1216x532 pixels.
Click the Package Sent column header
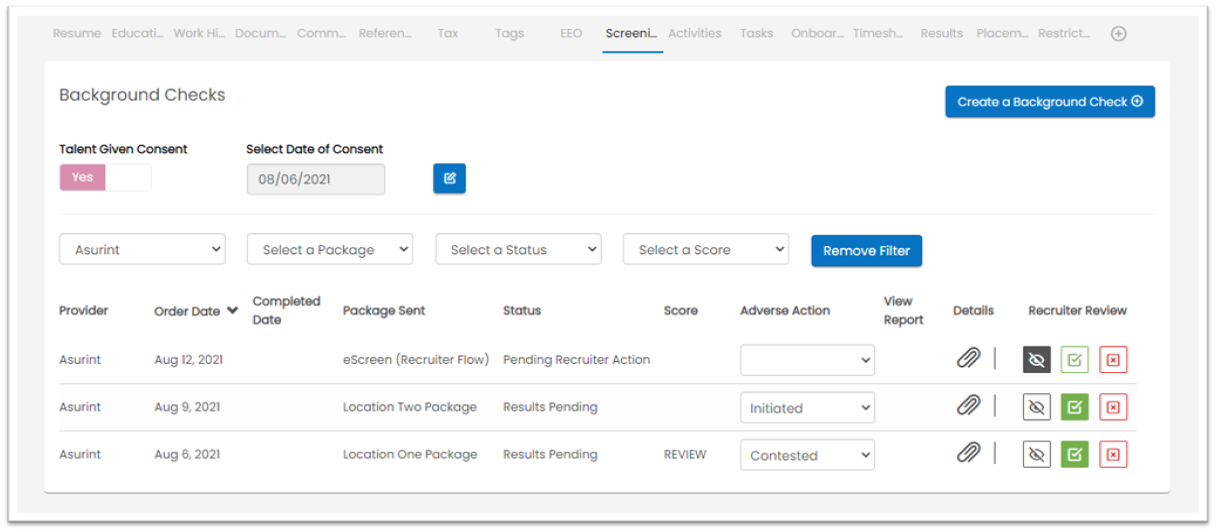pos(384,310)
